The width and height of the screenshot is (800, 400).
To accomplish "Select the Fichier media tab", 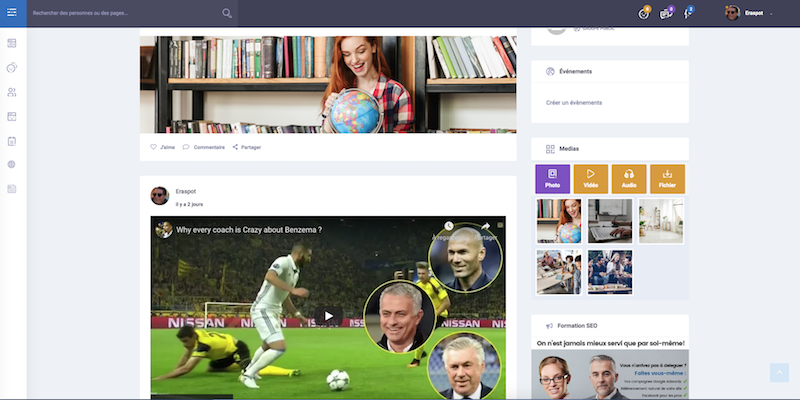I will coord(667,179).
